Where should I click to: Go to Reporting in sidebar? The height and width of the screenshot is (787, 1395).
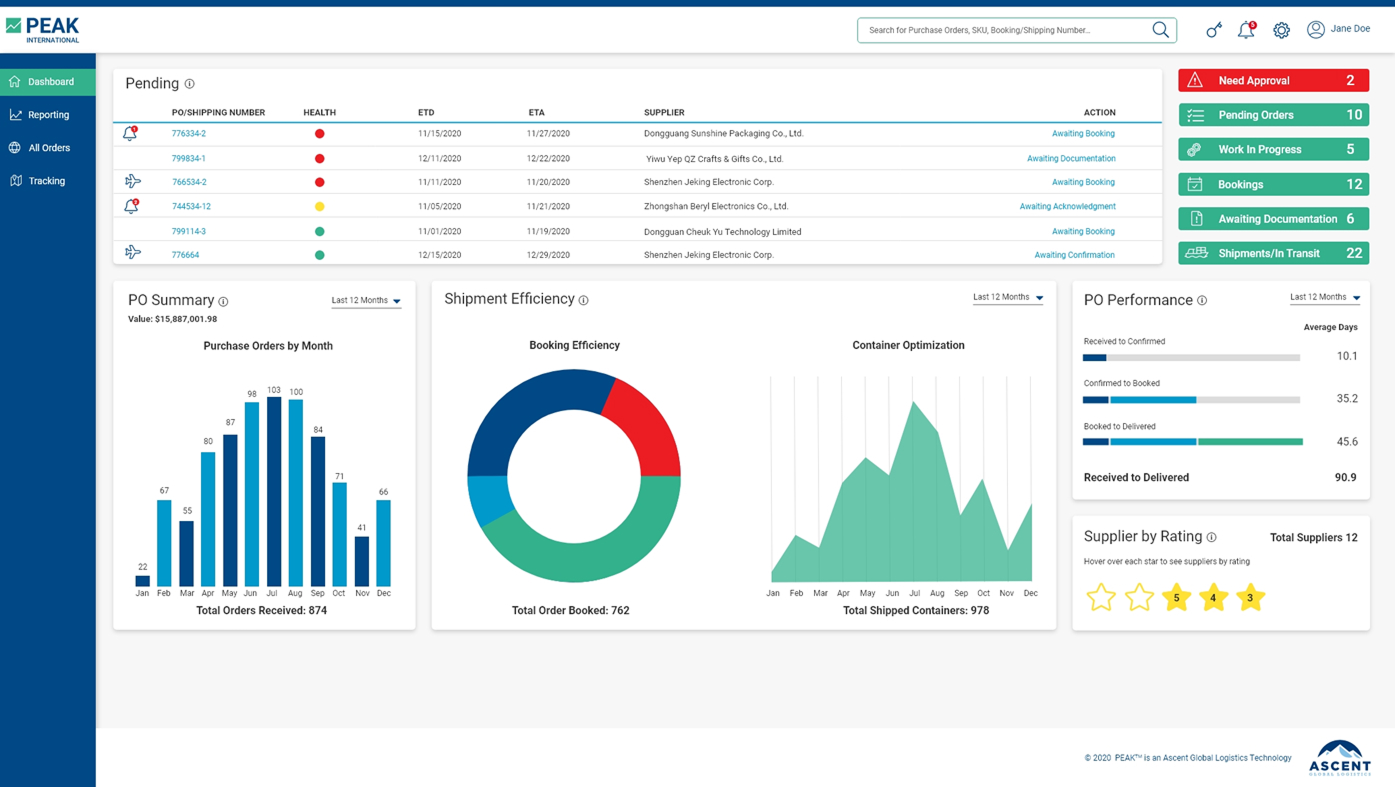[48, 115]
